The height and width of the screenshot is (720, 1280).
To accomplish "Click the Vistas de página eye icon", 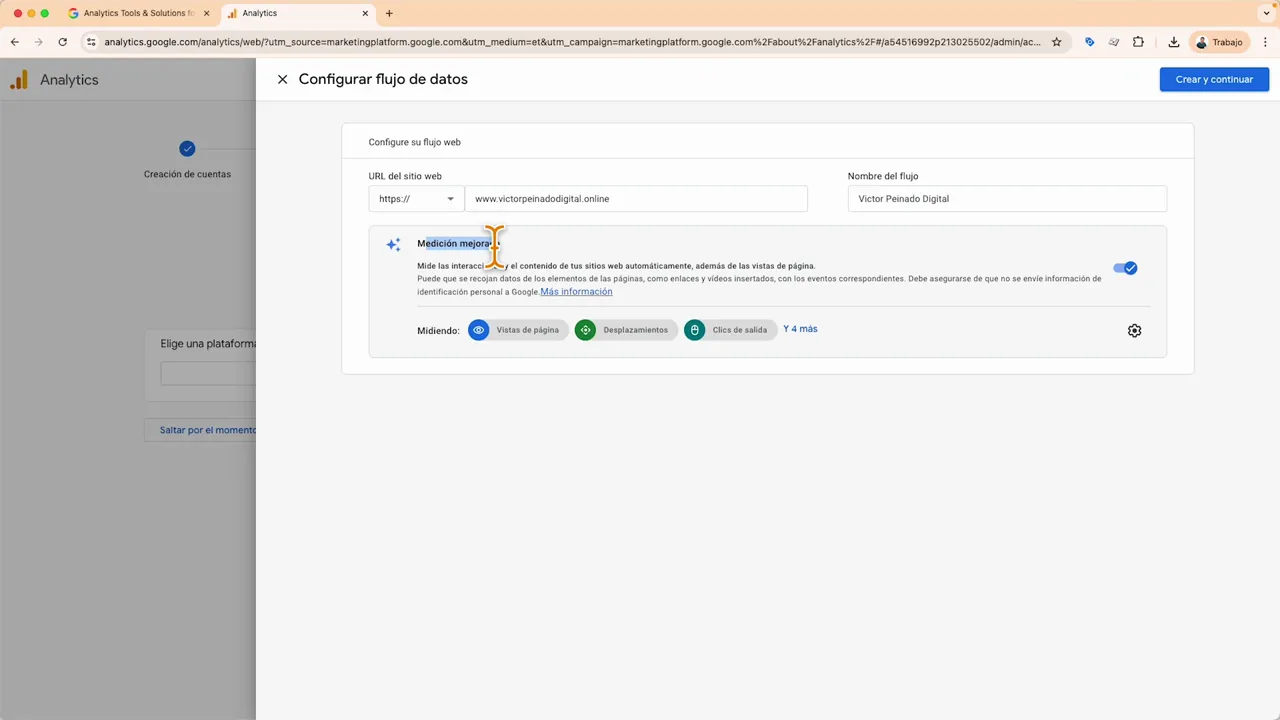I will tap(478, 330).
